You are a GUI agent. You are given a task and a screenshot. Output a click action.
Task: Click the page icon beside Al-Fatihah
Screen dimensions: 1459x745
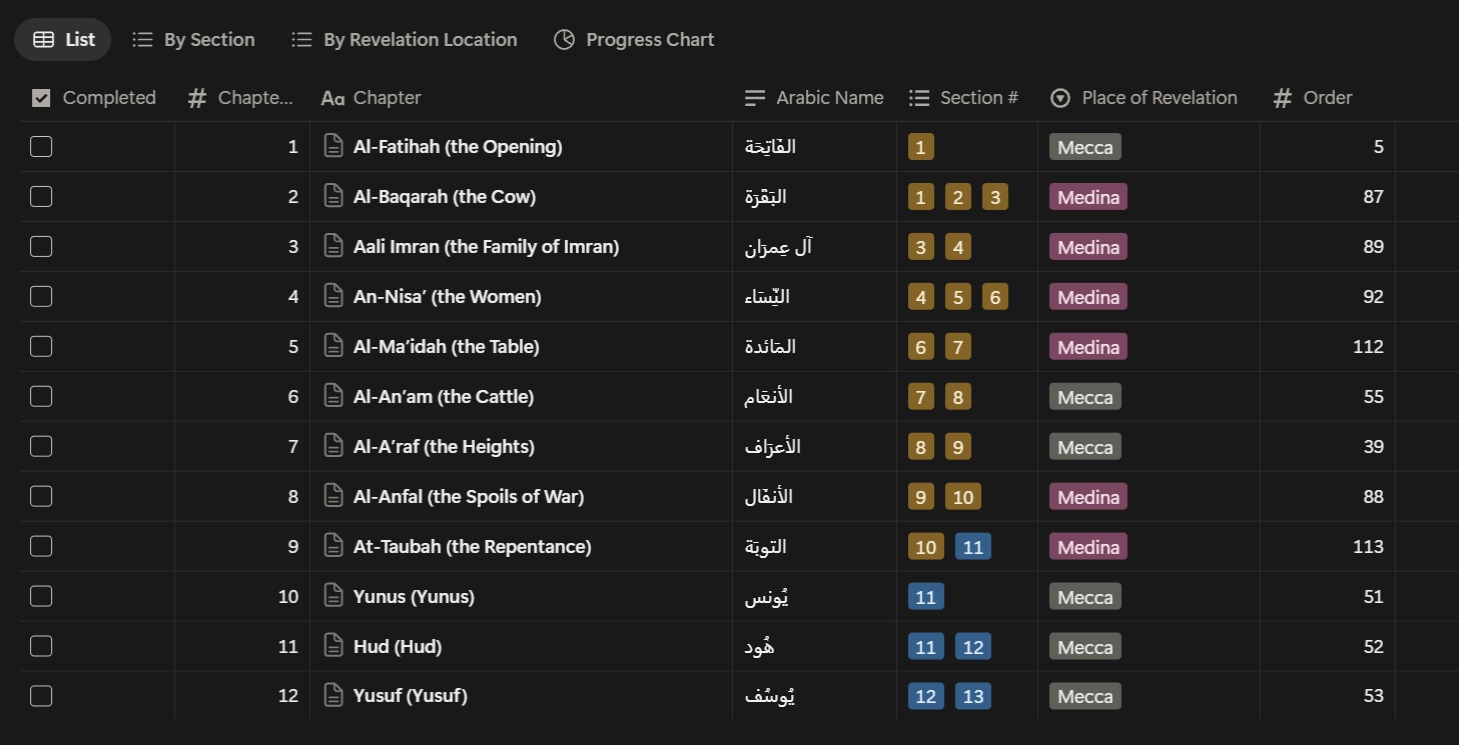pos(334,147)
